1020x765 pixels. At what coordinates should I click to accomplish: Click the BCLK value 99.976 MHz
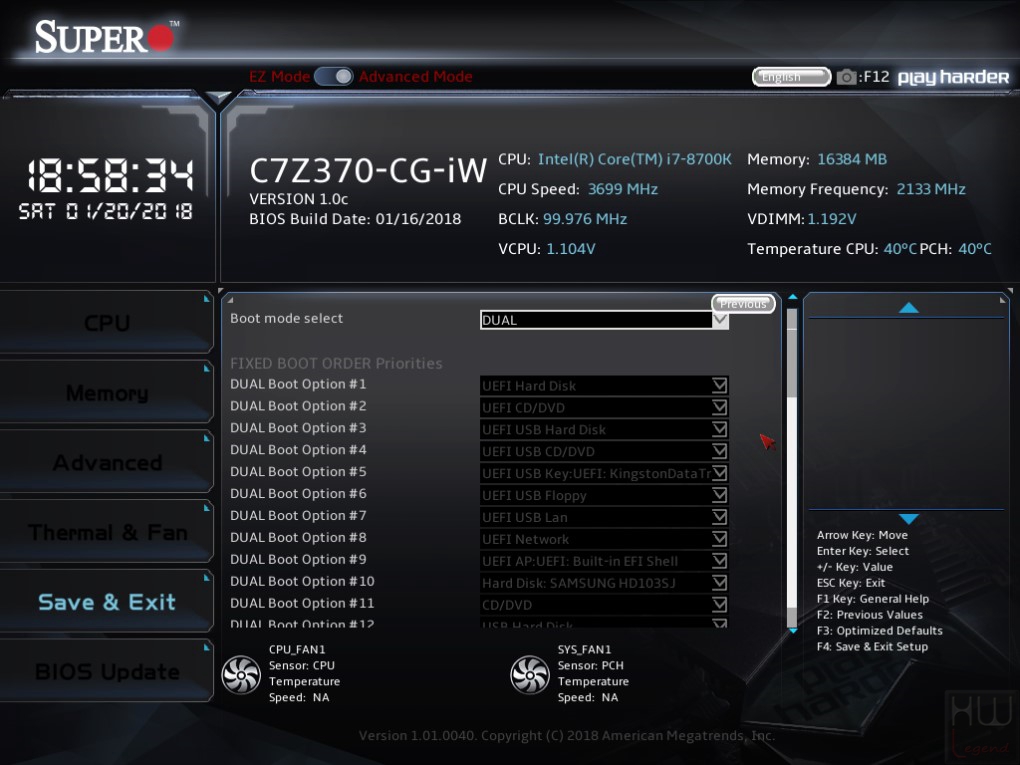(x=585, y=219)
